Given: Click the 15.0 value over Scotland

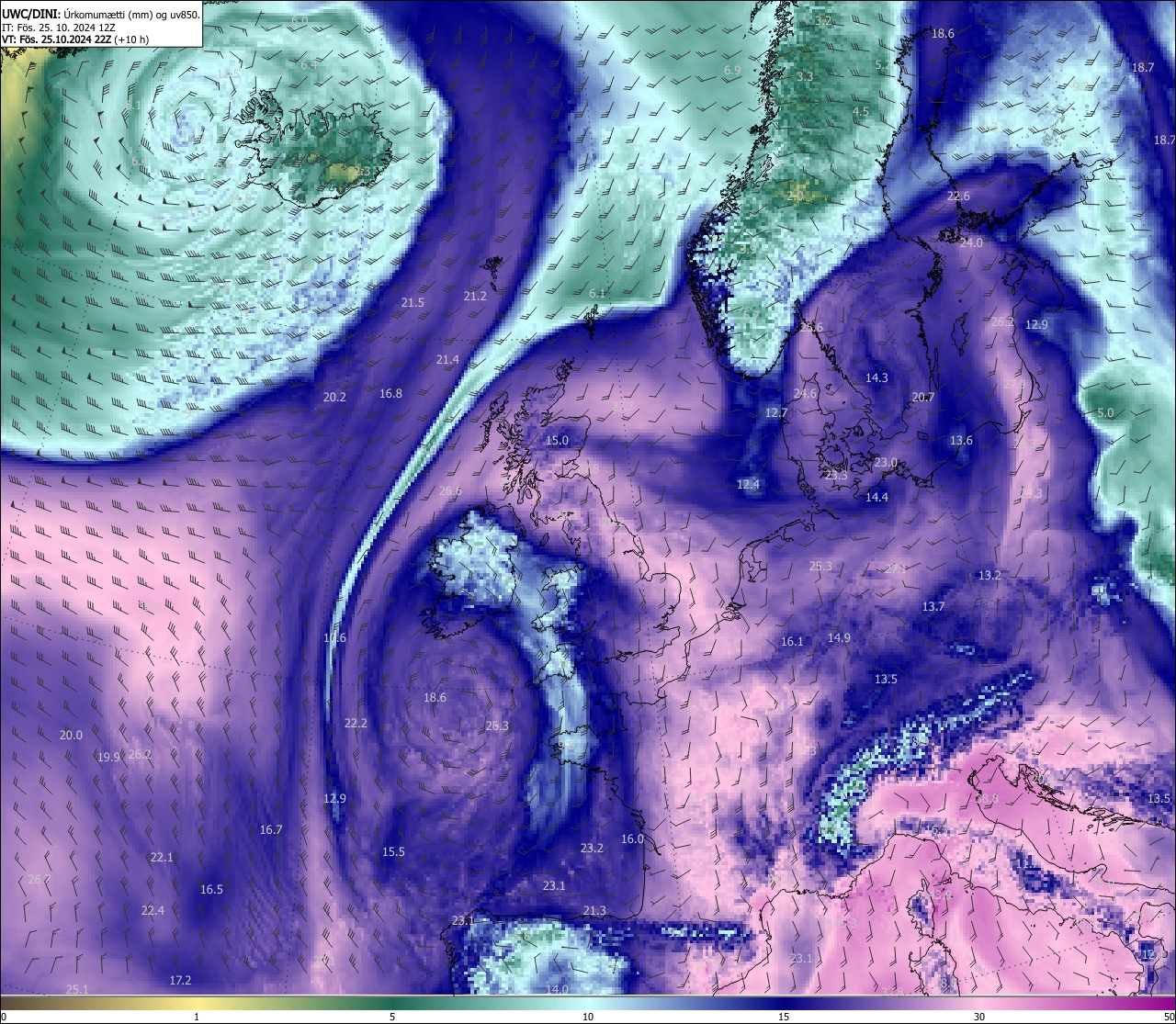Looking at the screenshot, I should coord(557,441).
